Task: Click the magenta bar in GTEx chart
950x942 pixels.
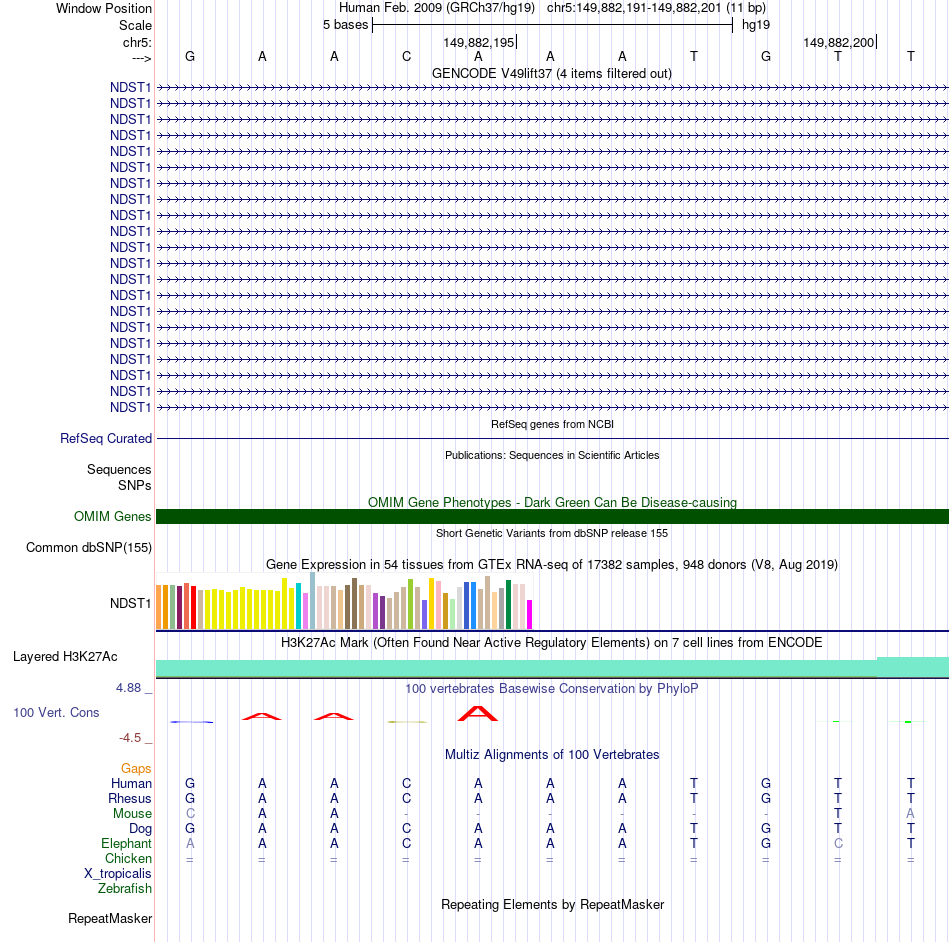Action: pyautogui.click(x=530, y=614)
